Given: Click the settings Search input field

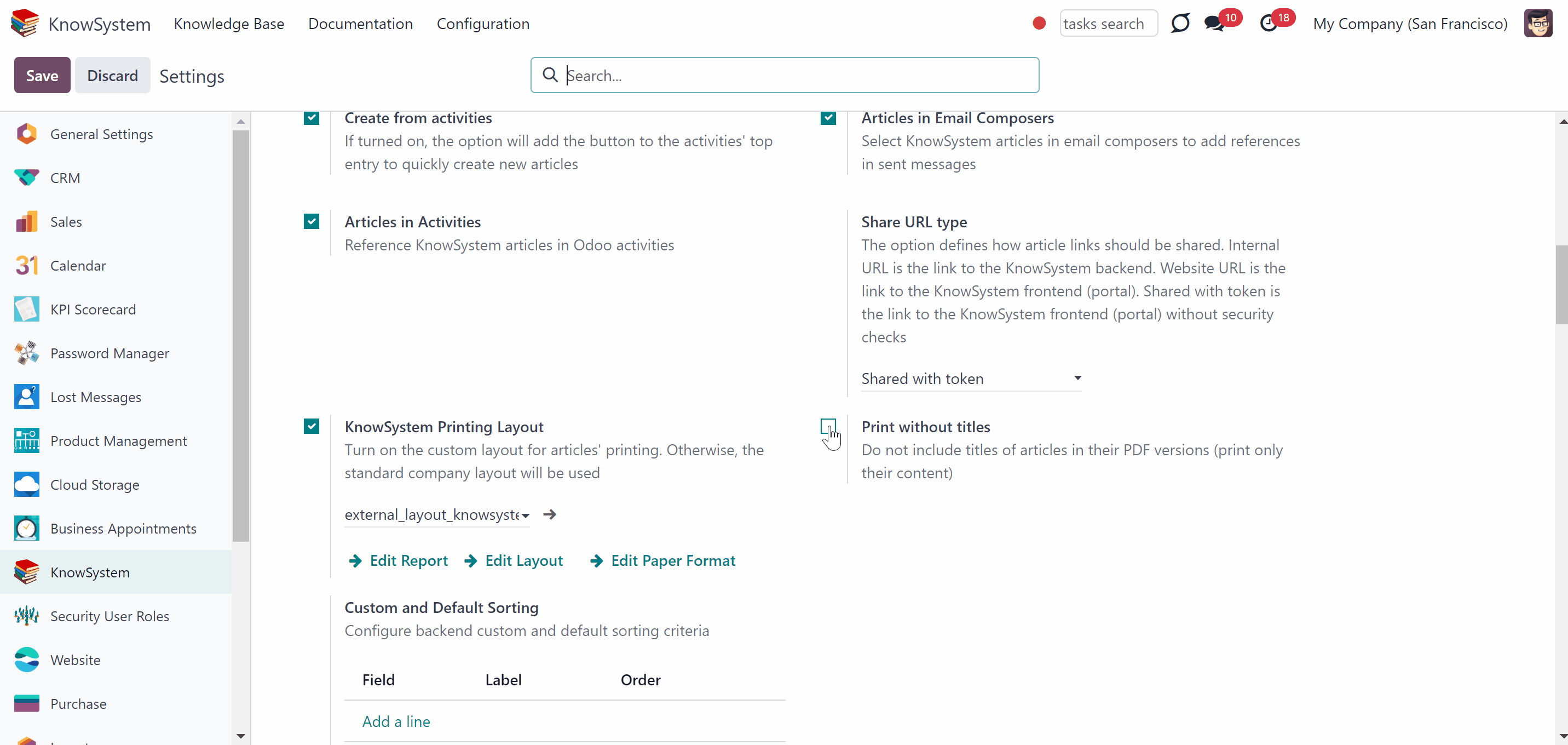Looking at the screenshot, I should point(785,75).
